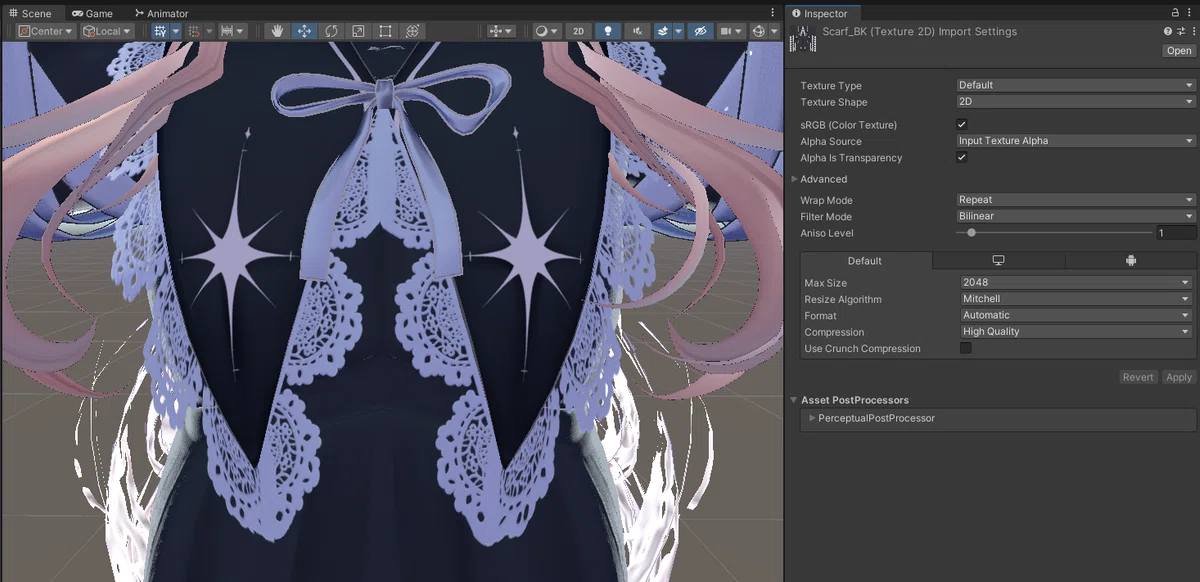This screenshot has width=1200, height=582.
Task: Click the Open button
Action: coord(1179,51)
